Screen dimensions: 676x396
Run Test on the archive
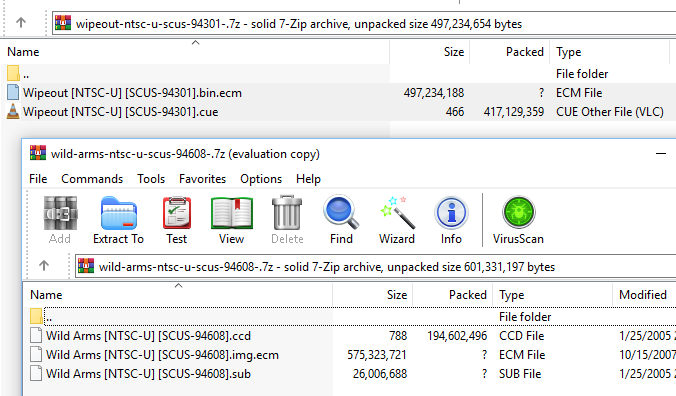click(x=177, y=220)
